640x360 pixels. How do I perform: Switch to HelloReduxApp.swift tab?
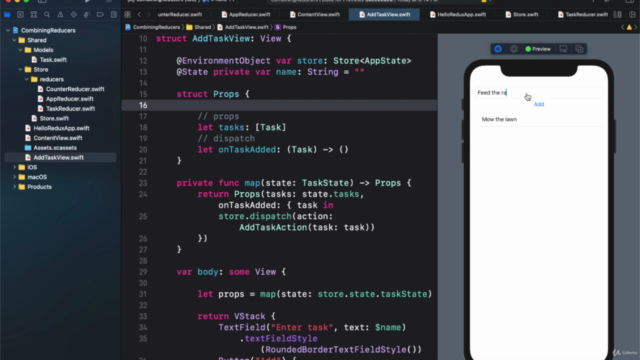tap(458, 15)
